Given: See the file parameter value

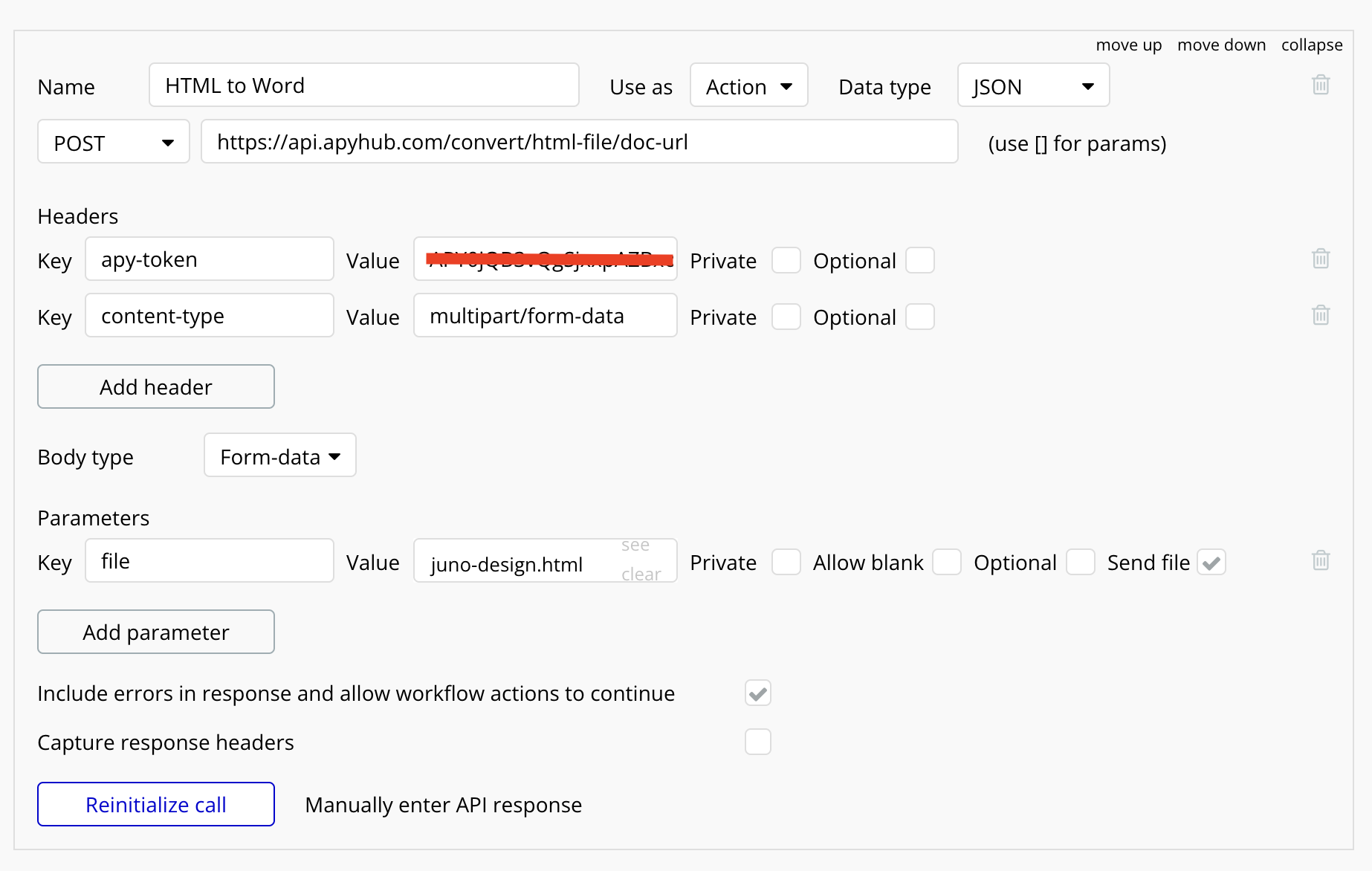Looking at the screenshot, I should [635, 545].
